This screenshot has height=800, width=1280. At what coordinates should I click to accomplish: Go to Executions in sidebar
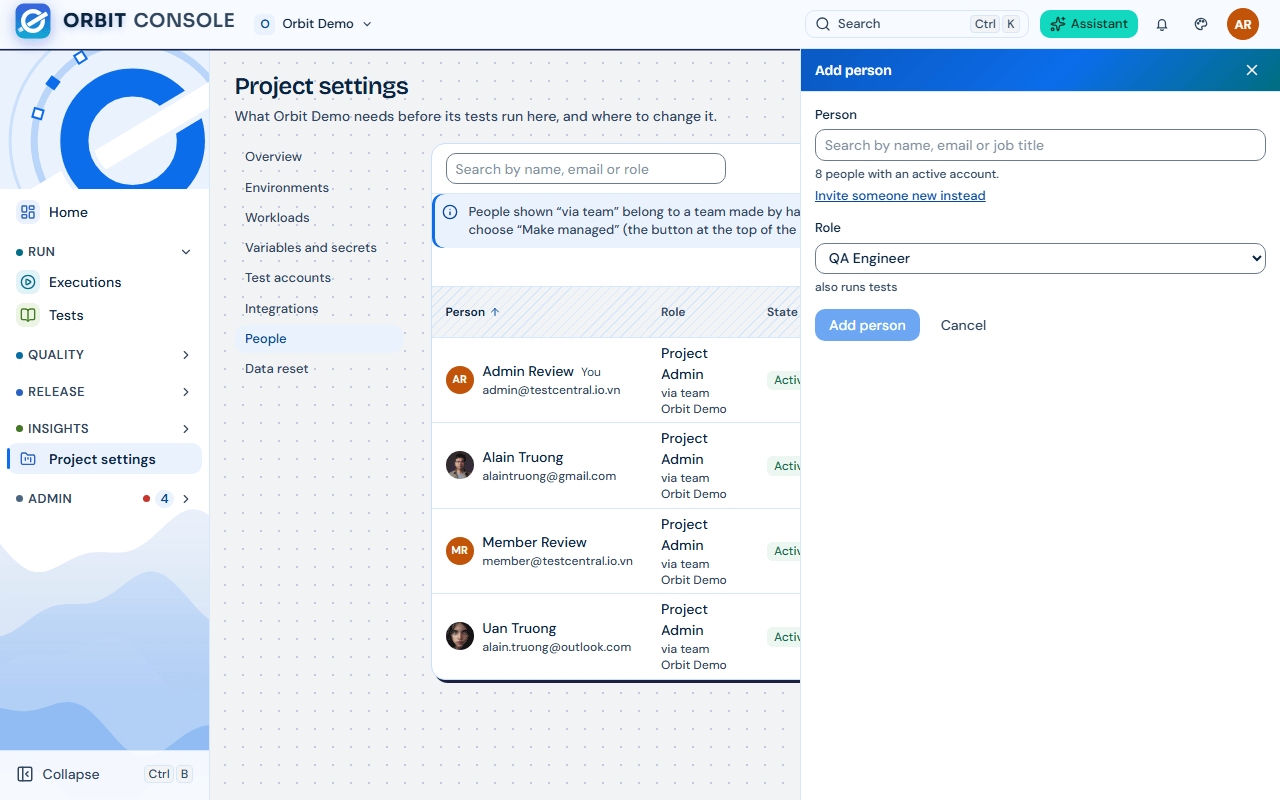[104, 282]
